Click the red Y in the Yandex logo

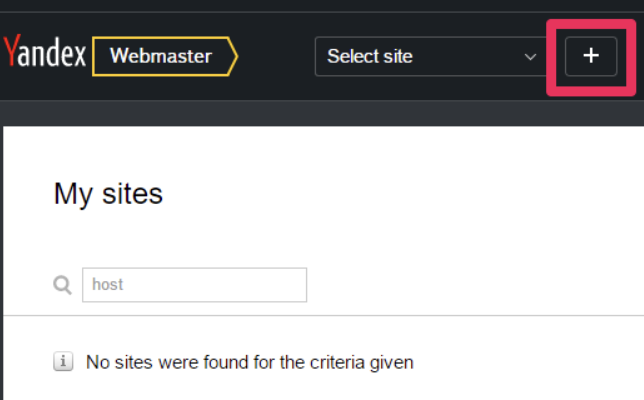click(x=11, y=54)
